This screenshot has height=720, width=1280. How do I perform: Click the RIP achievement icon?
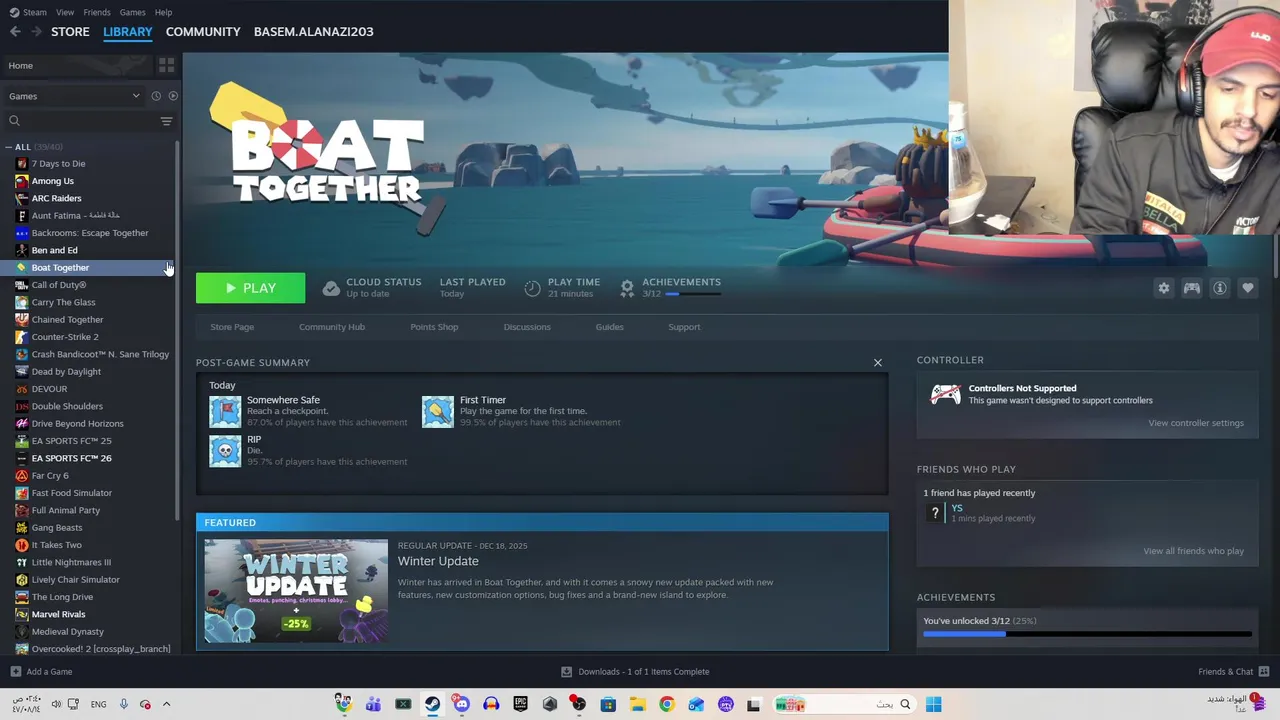225,451
